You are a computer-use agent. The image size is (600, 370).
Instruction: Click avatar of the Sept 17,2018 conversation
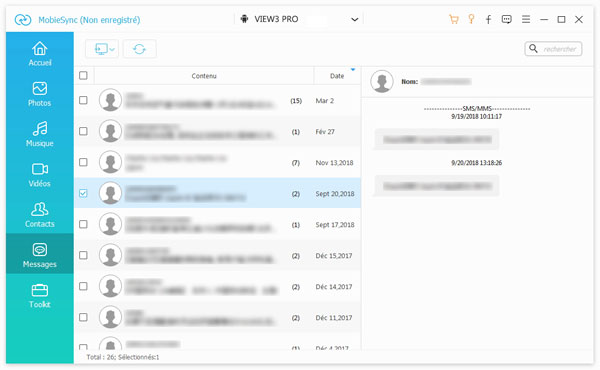tap(110, 224)
